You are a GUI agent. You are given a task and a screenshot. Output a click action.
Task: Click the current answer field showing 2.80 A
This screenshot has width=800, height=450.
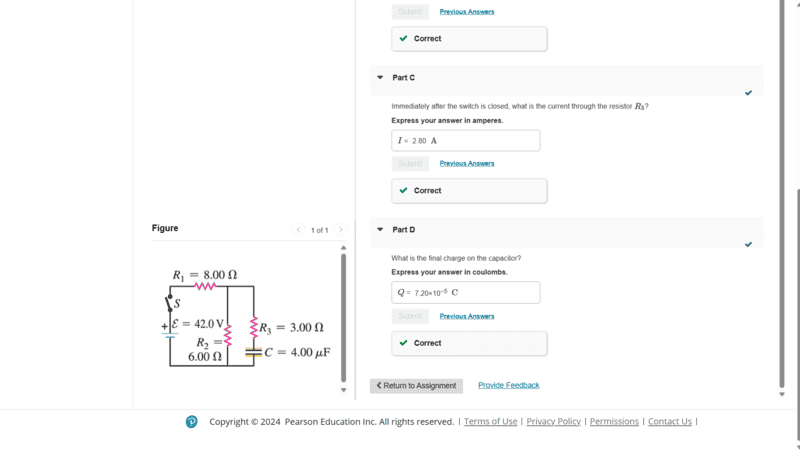[466, 141]
